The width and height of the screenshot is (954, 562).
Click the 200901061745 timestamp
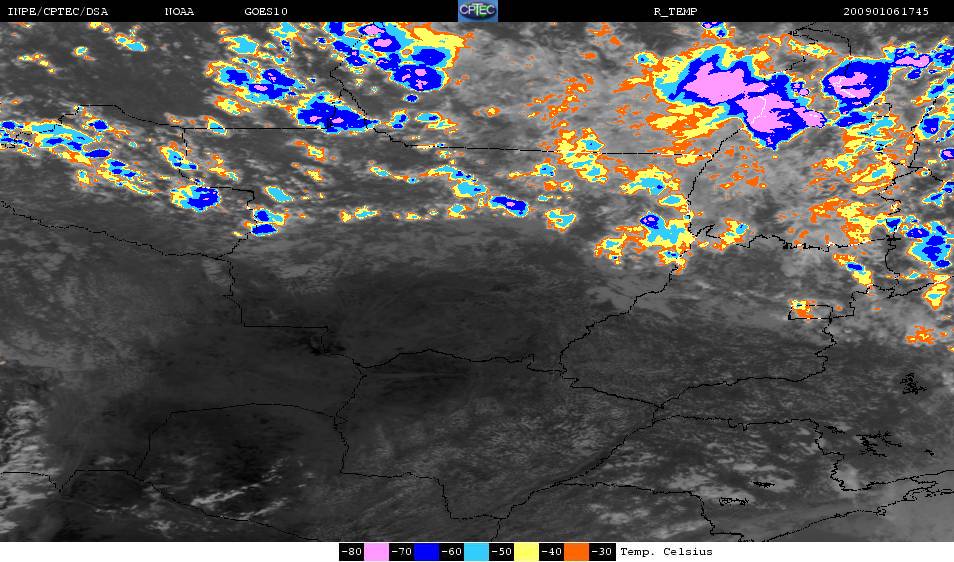(x=886, y=12)
